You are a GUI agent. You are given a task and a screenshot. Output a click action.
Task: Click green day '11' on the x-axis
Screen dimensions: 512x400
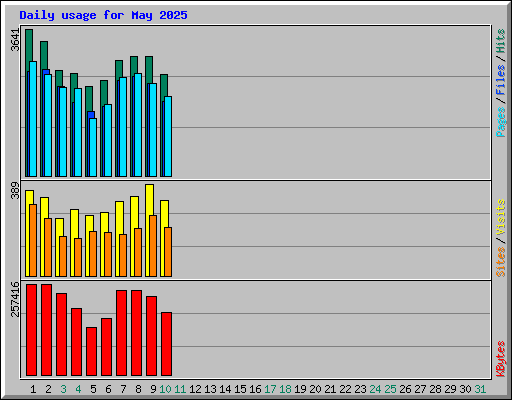180,389
